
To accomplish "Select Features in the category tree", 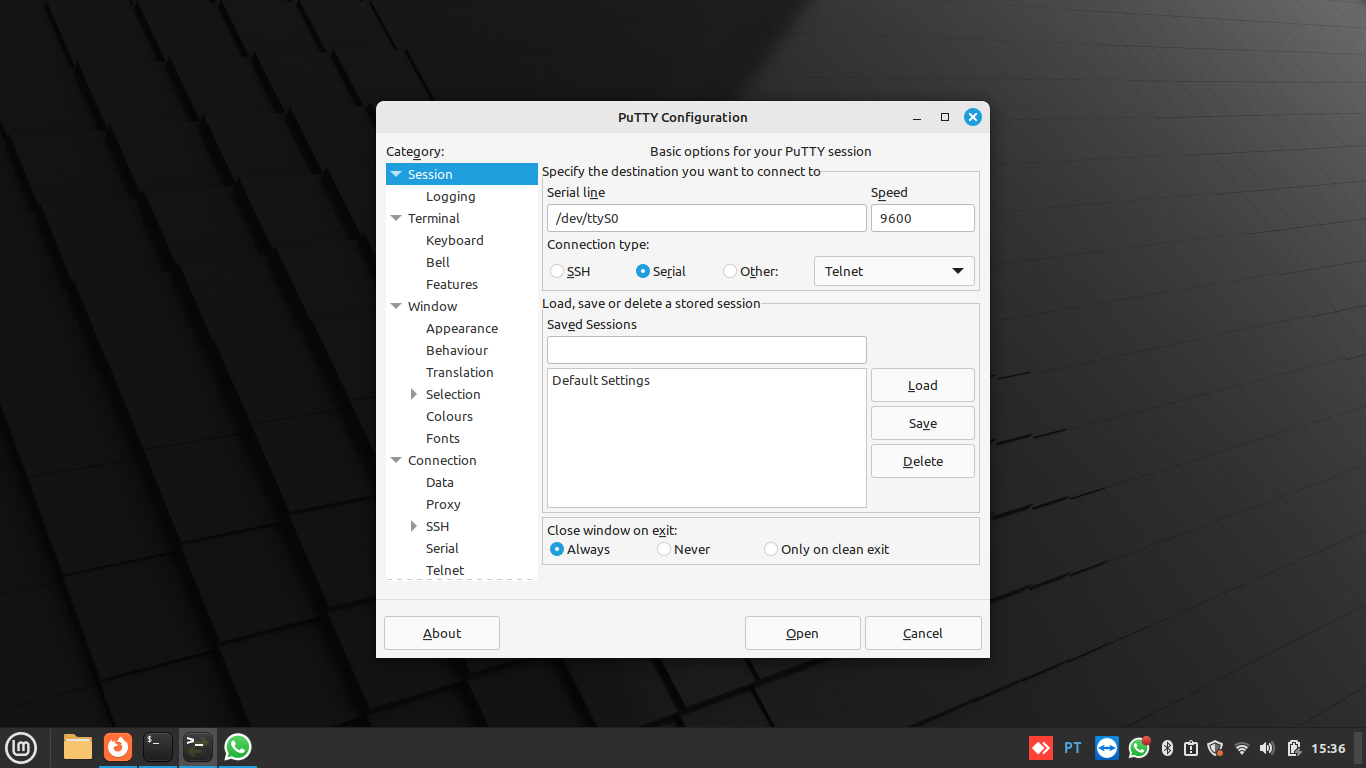I will pyautogui.click(x=452, y=284).
